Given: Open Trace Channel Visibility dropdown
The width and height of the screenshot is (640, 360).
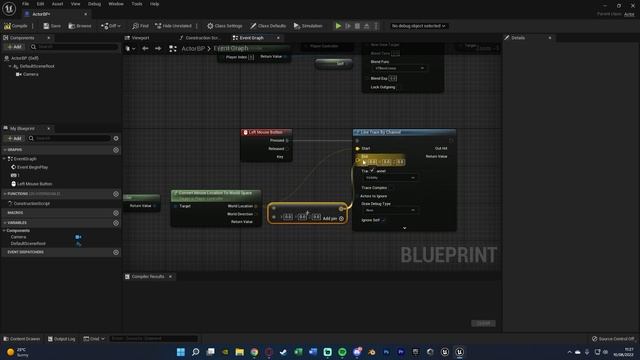Looking at the screenshot, I should pyautogui.click(x=390, y=178).
